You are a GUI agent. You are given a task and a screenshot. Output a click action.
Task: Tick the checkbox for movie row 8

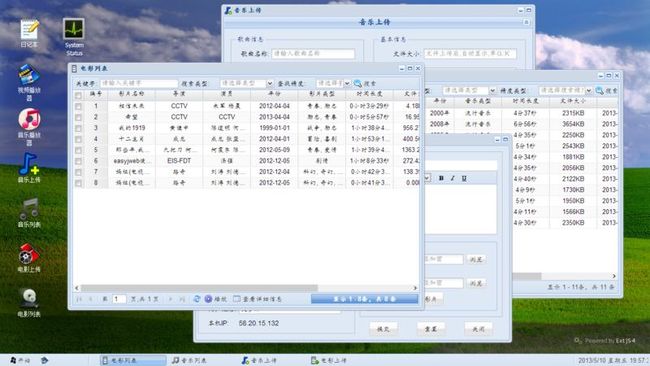coord(78,183)
